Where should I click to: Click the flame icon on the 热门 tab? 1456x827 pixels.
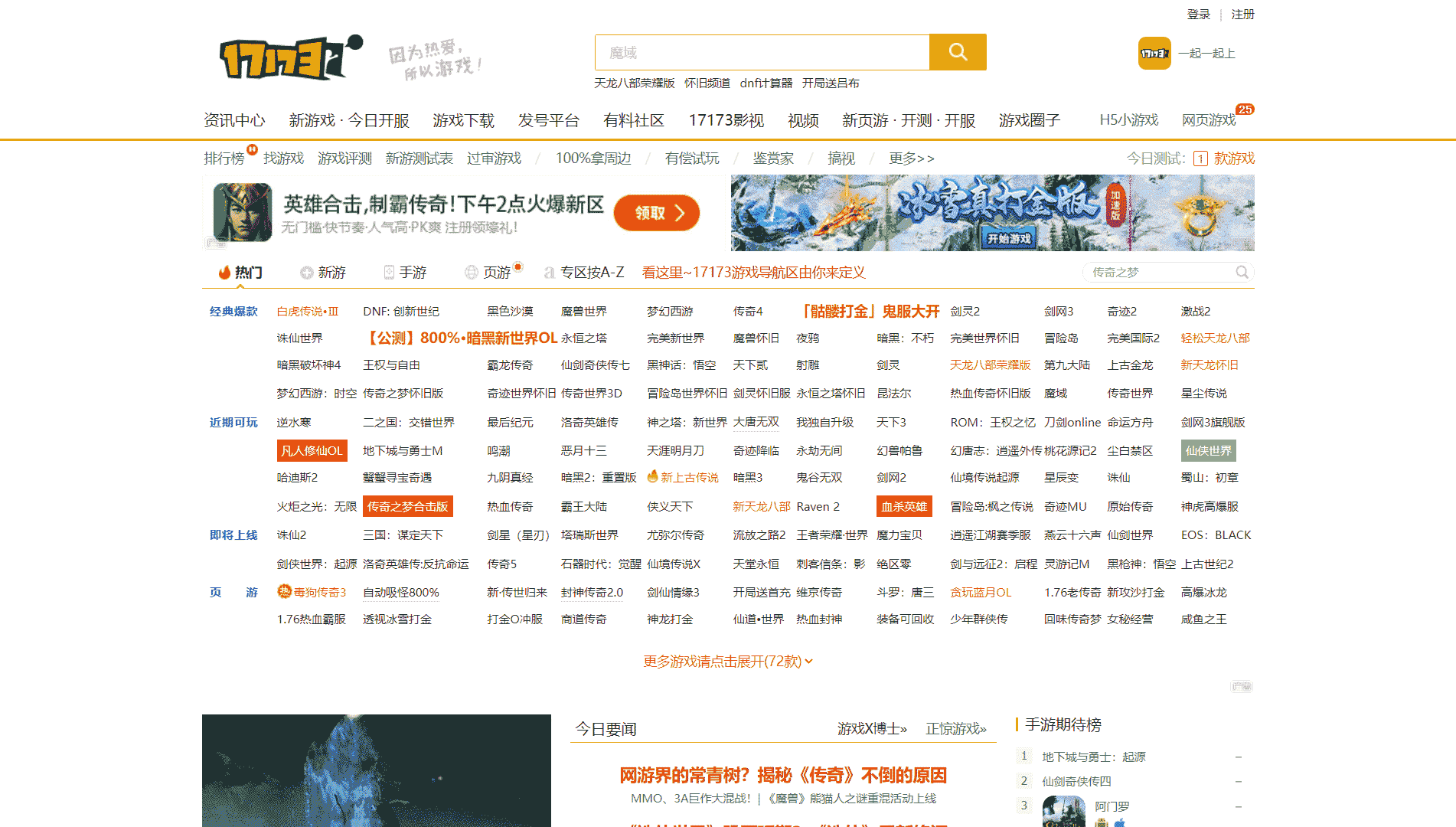coord(224,273)
